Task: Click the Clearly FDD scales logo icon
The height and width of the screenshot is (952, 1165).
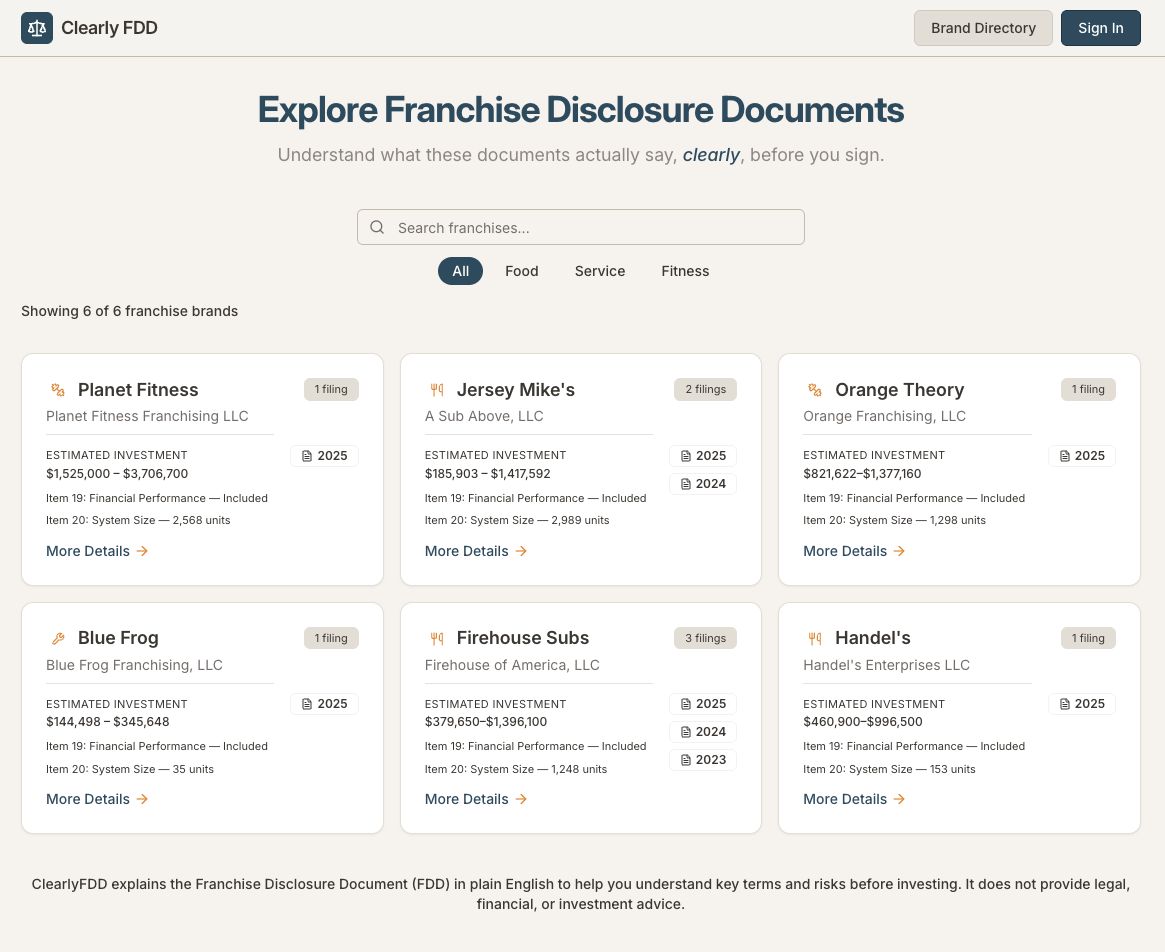Action: click(x=36, y=27)
